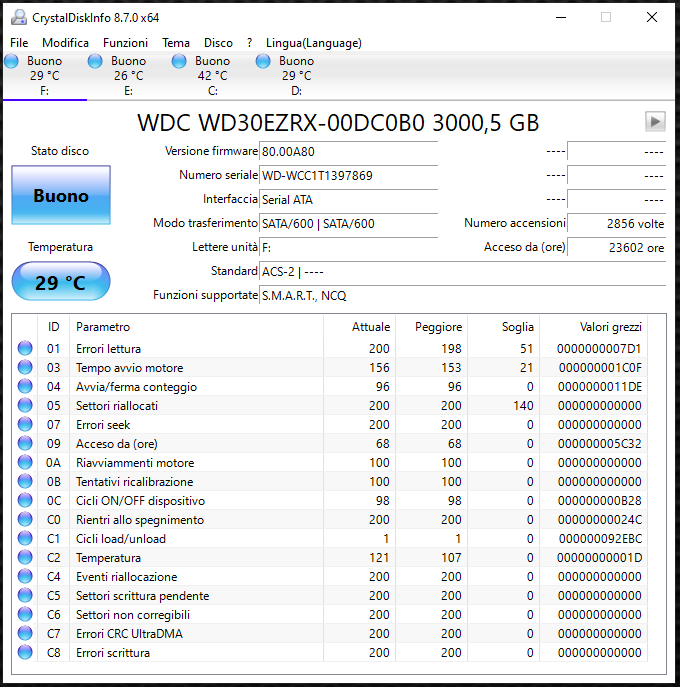
Task: Click the ID column header
Action: click(x=53, y=327)
